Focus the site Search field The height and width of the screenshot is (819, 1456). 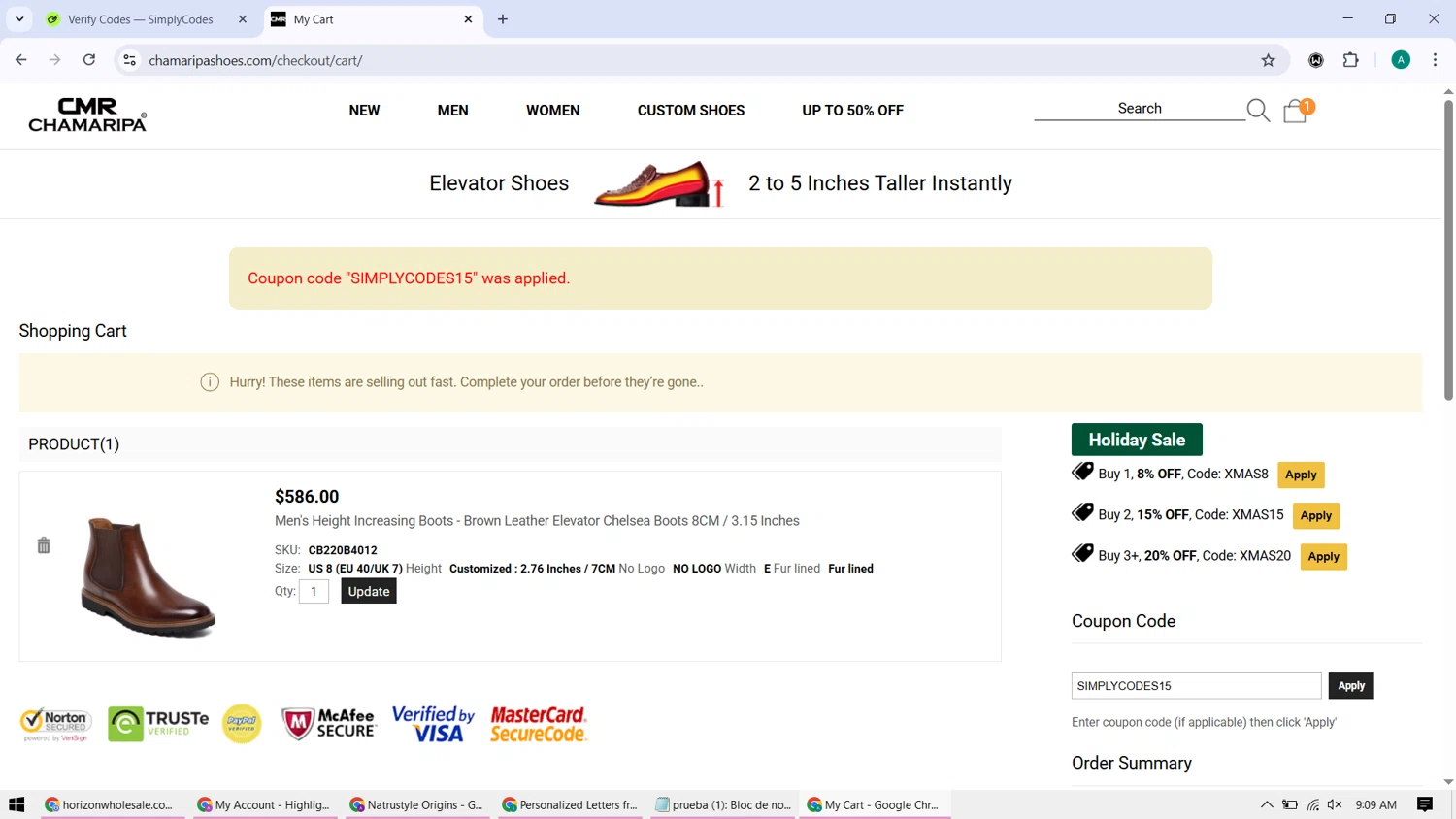click(x=1140, y=109)
